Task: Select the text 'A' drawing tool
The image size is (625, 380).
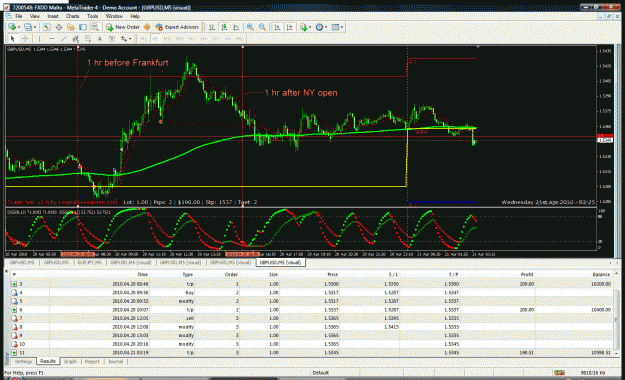Action: 100,39
